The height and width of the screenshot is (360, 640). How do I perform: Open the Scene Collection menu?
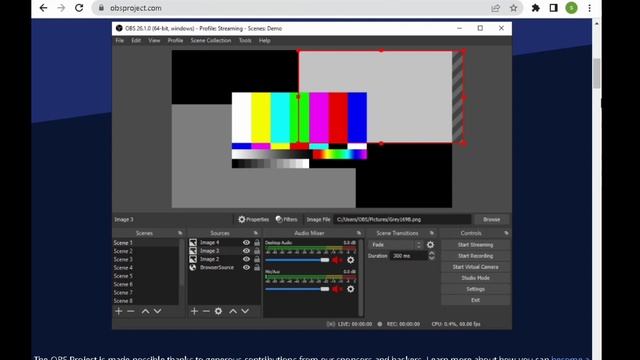pos(211,41)
